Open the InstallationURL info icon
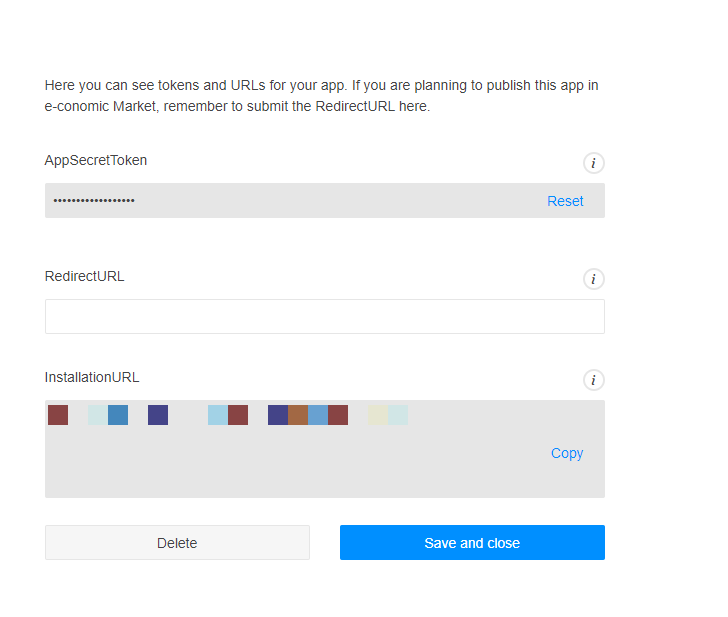The image size is (728, 617). pos(594,380)
